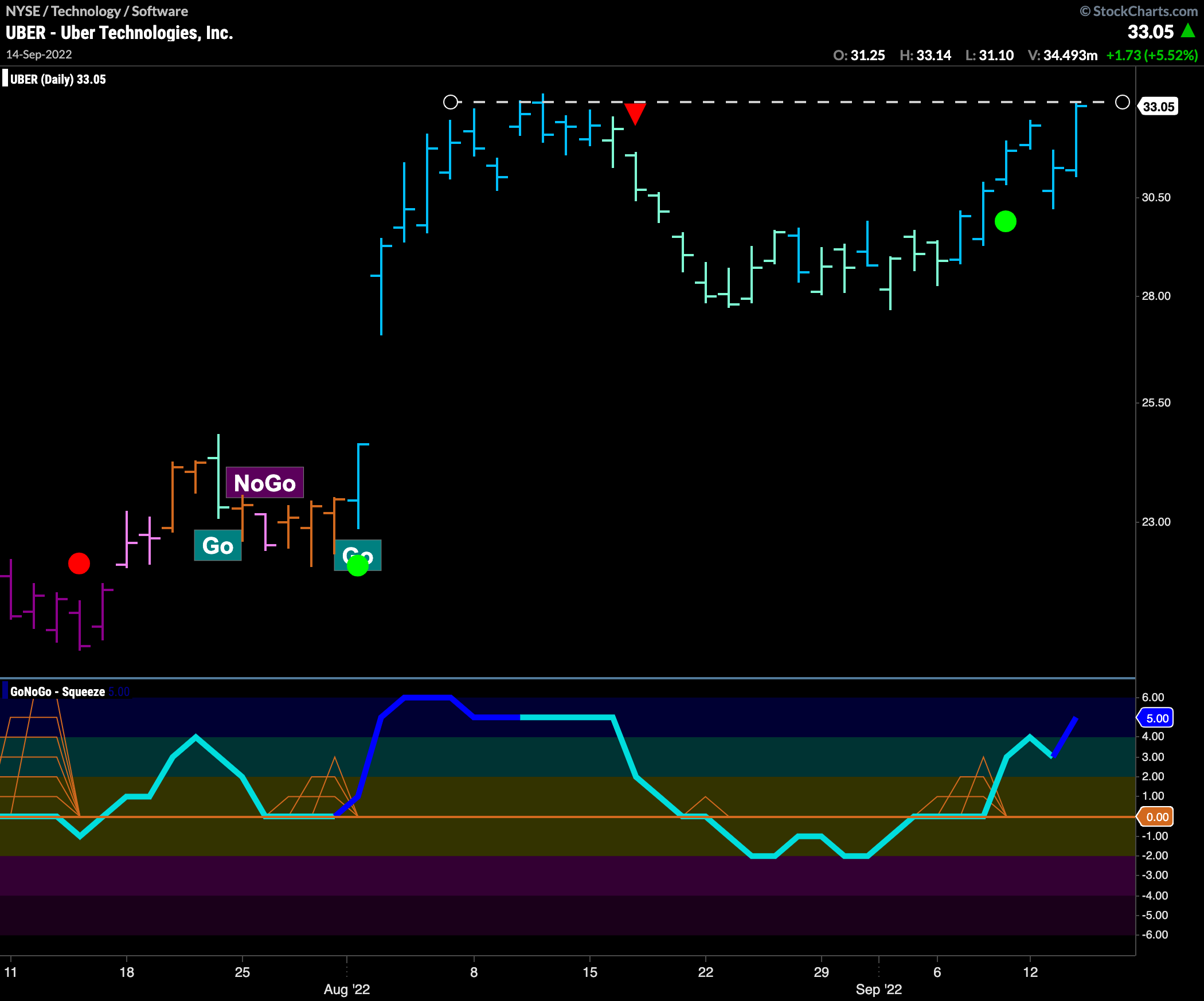Click the date label 22 on time axis
This screenshot has width=1204, height=1001.
point(706,972)
